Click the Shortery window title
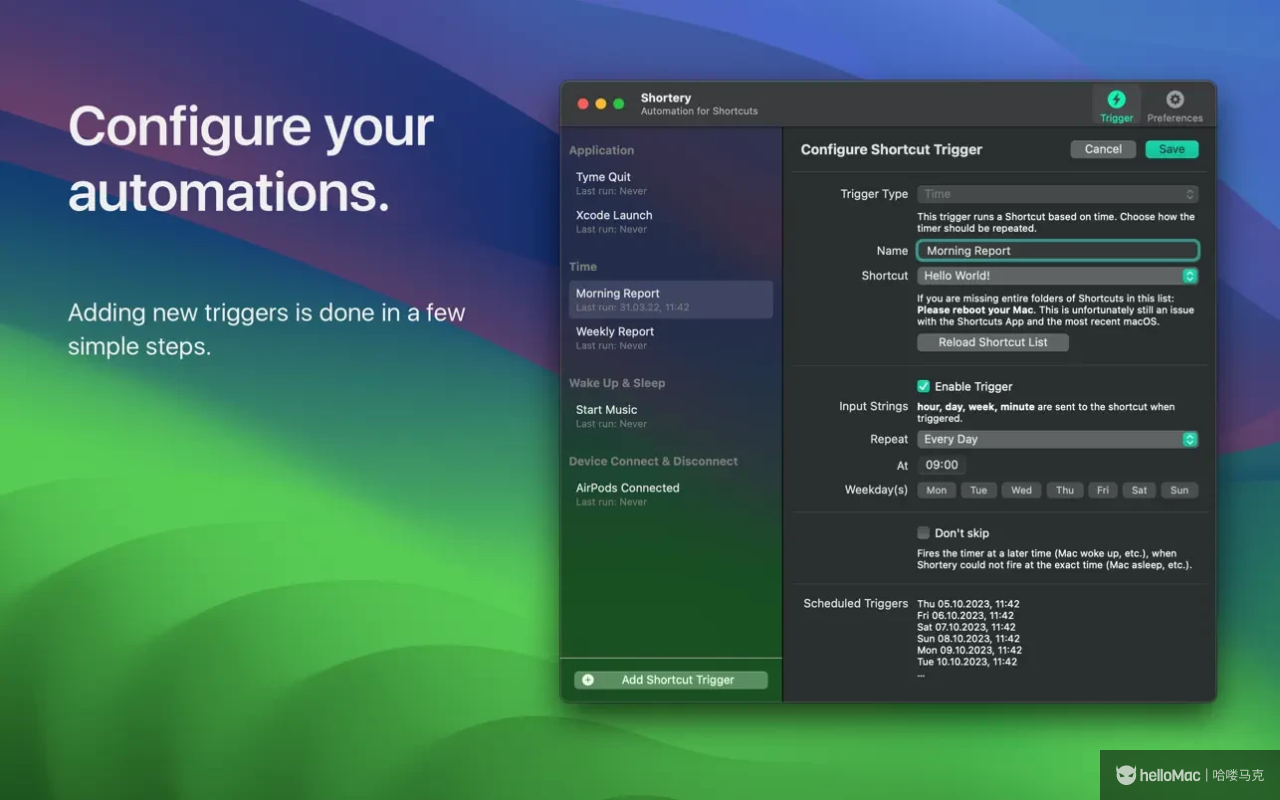 [x=666, y=98]
